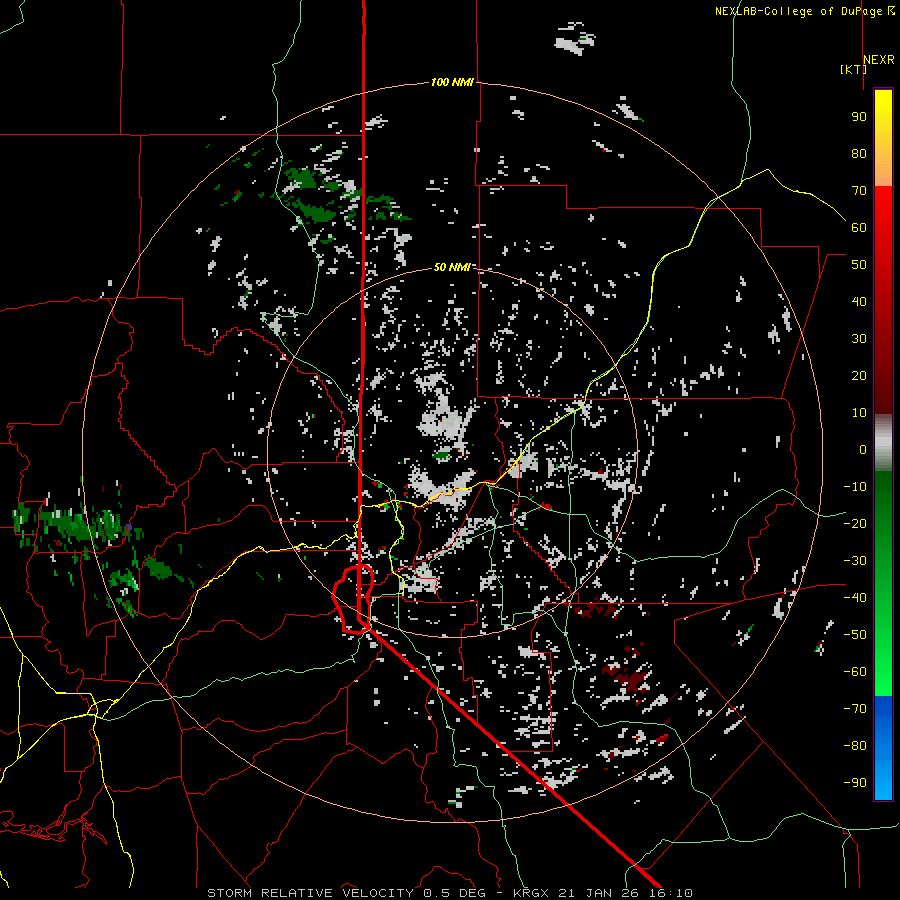Viewport: 900px width, 900px height.
Task: Click the -50 value on the velocity scale
Action: tap(855, 635)
